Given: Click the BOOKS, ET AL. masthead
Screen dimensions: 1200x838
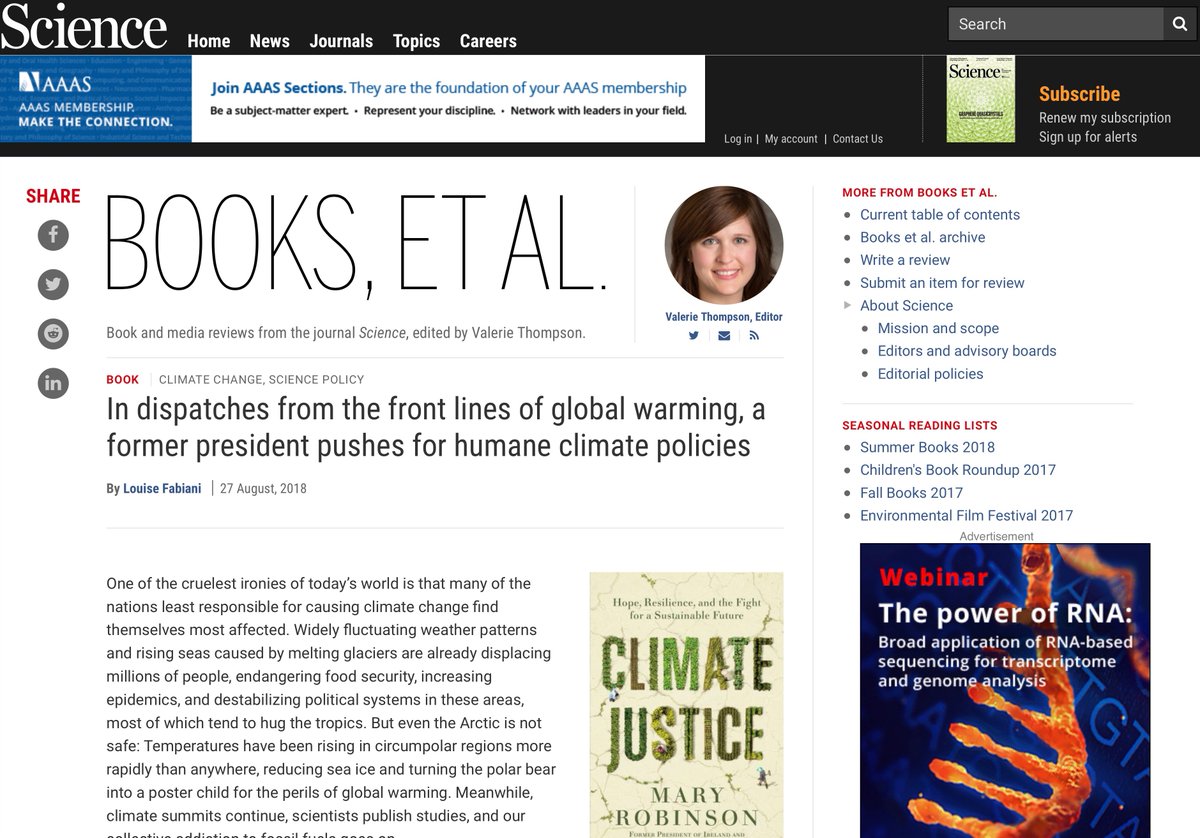Looking at the screenshot, I should (356, 245).
